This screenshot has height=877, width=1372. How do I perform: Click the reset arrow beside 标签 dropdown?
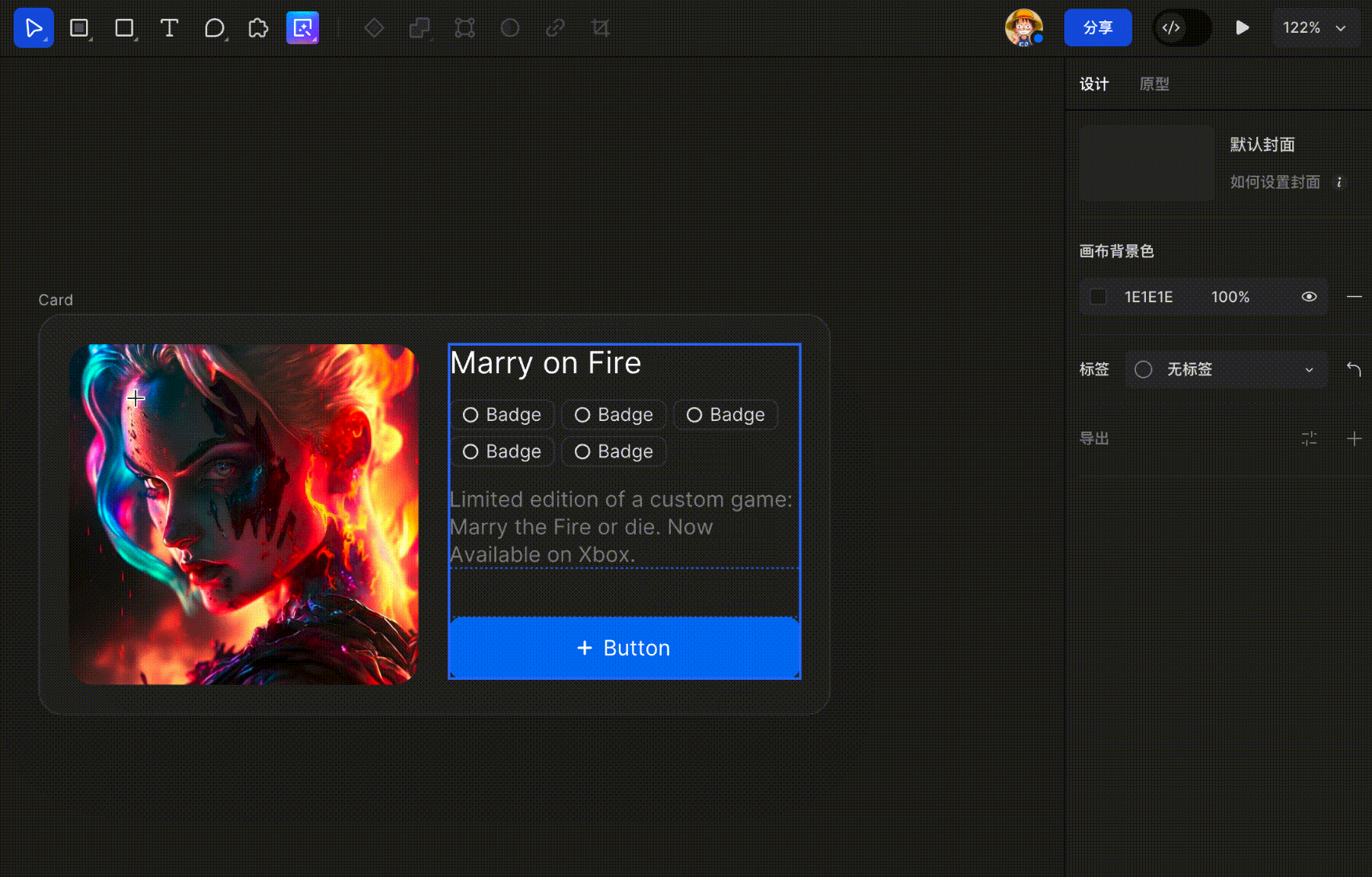pos(1354,370)
